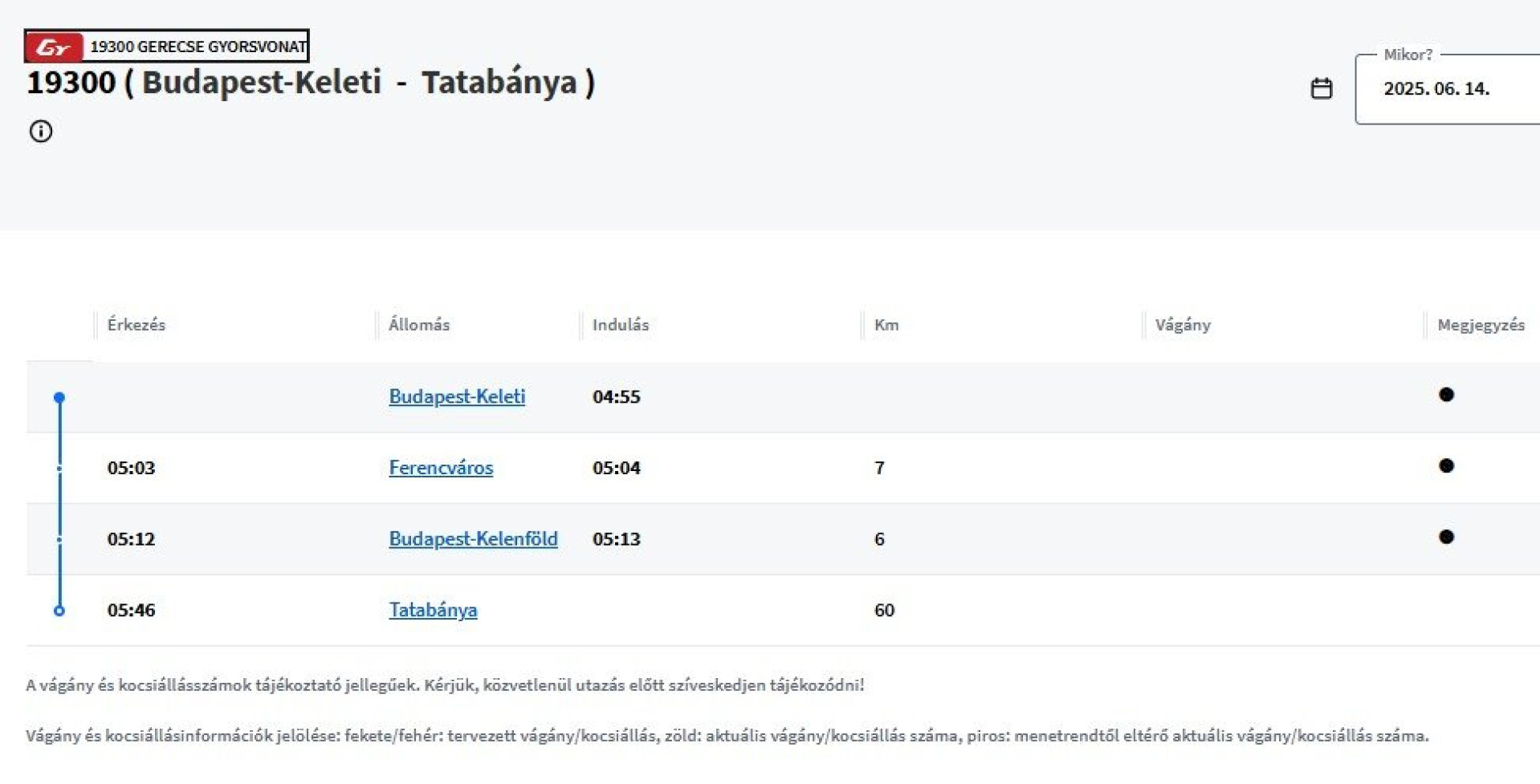Screen dimensions: 1540x784
Task: Focus the Mikor? date field
Action: point(1445,89)
